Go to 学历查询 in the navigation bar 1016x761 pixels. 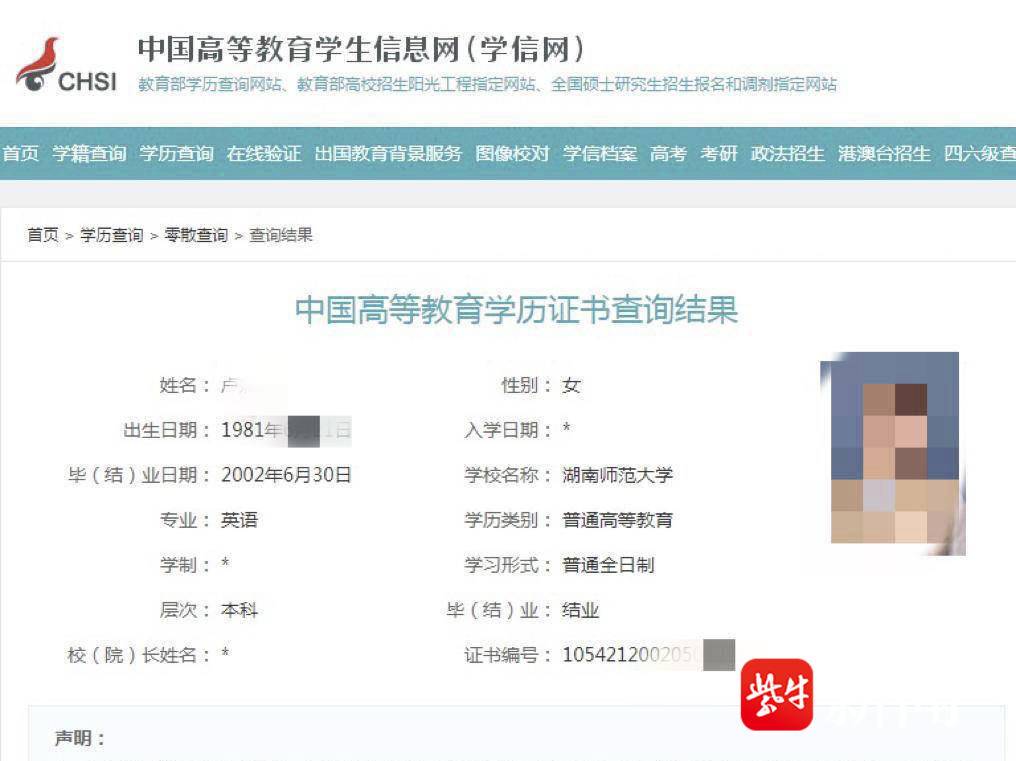(176, 154)
